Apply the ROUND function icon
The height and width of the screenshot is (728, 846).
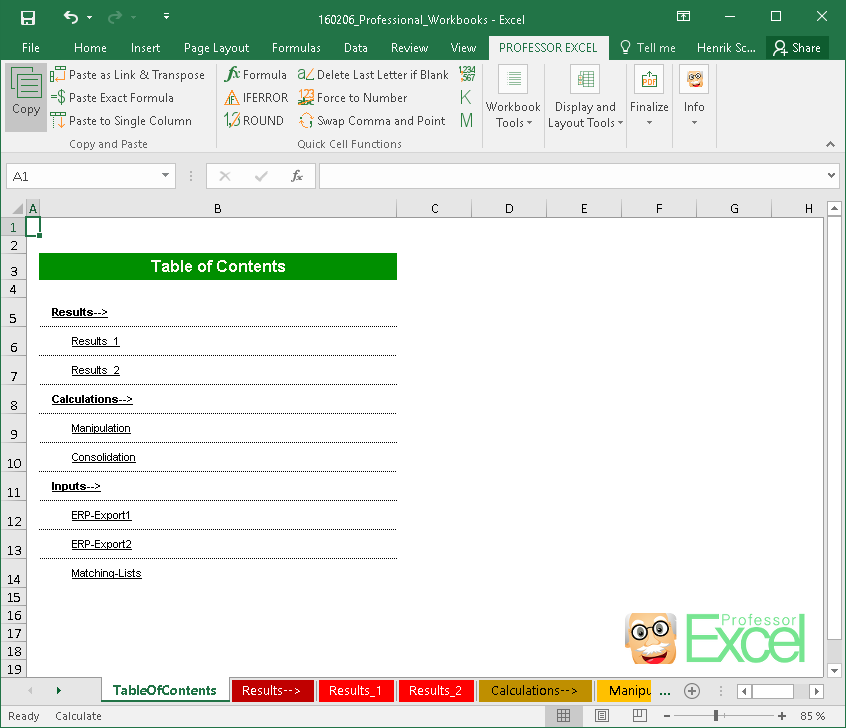tap(232, 120)
